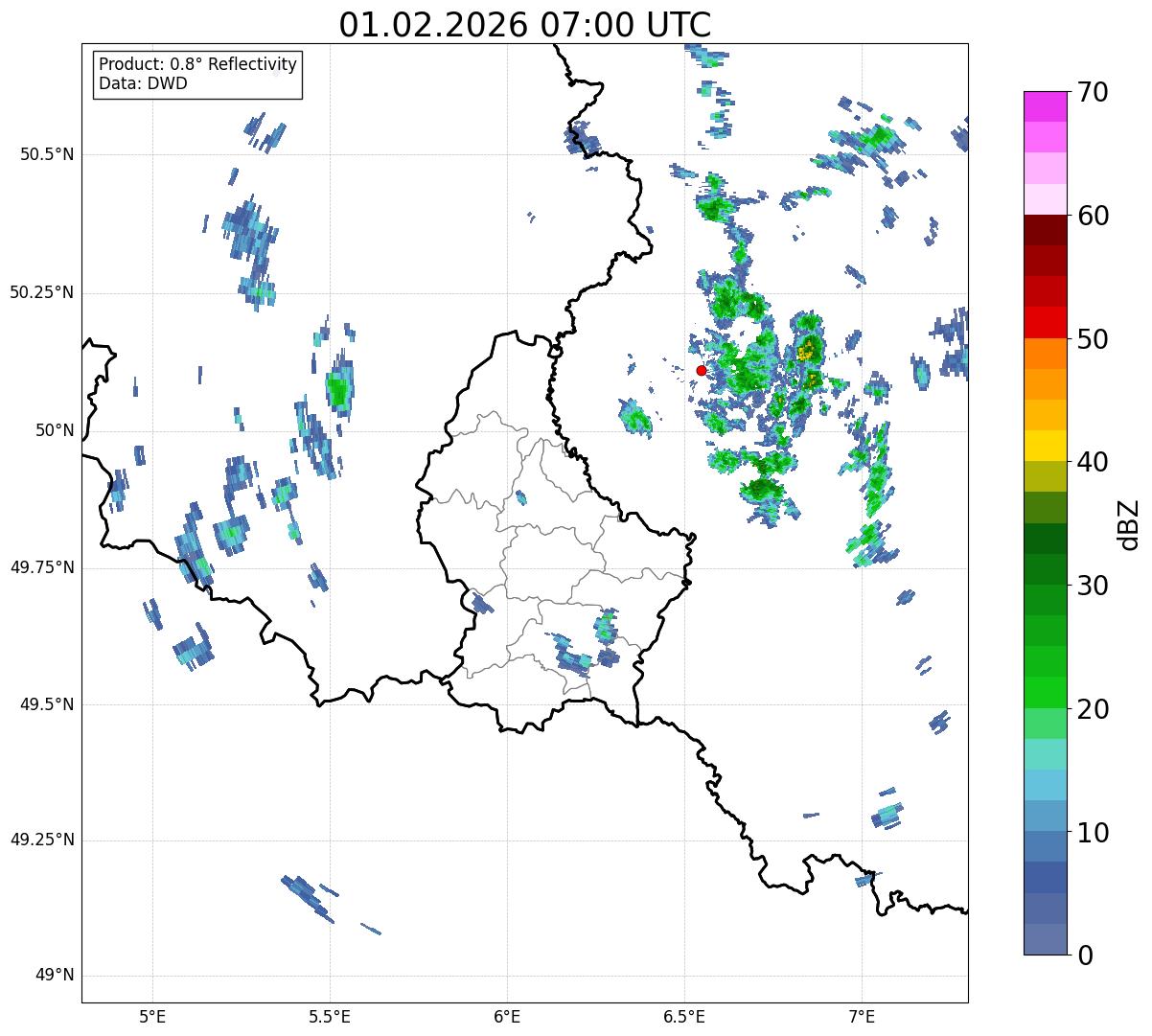
Task: Click the 49°N latitude label
Action: [x=54, y=976]
